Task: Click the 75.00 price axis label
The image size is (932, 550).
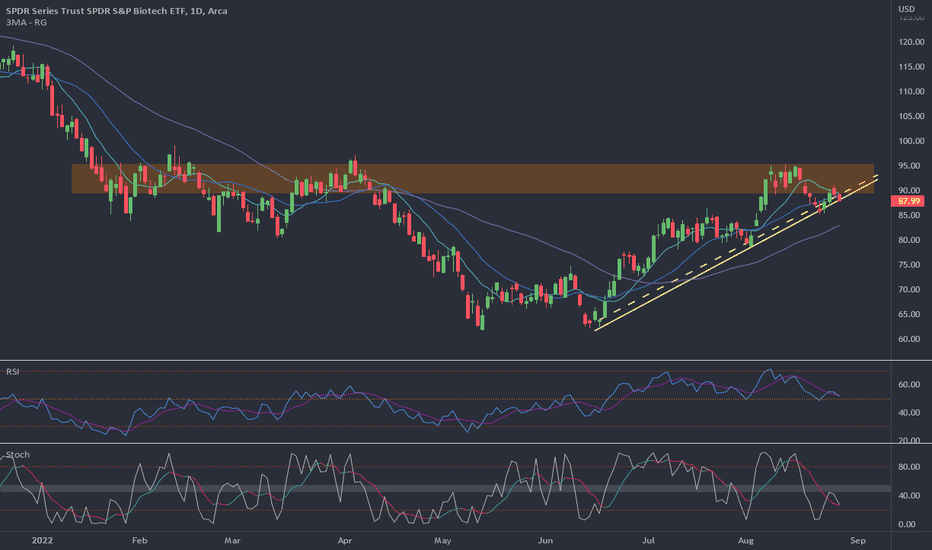Action: point(911,265)
